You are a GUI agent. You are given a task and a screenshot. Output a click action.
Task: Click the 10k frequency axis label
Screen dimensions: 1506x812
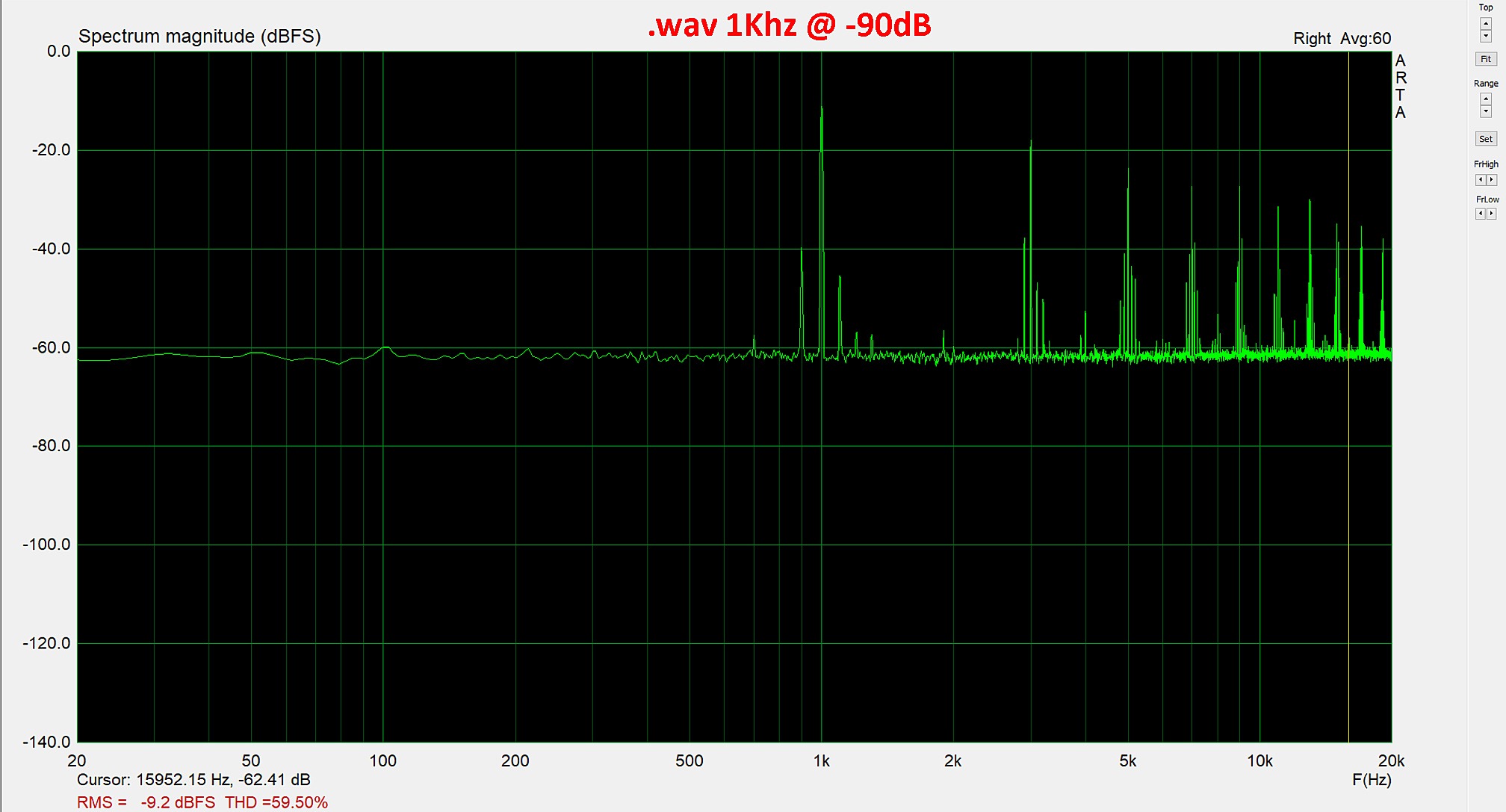tap(1259, 760)
